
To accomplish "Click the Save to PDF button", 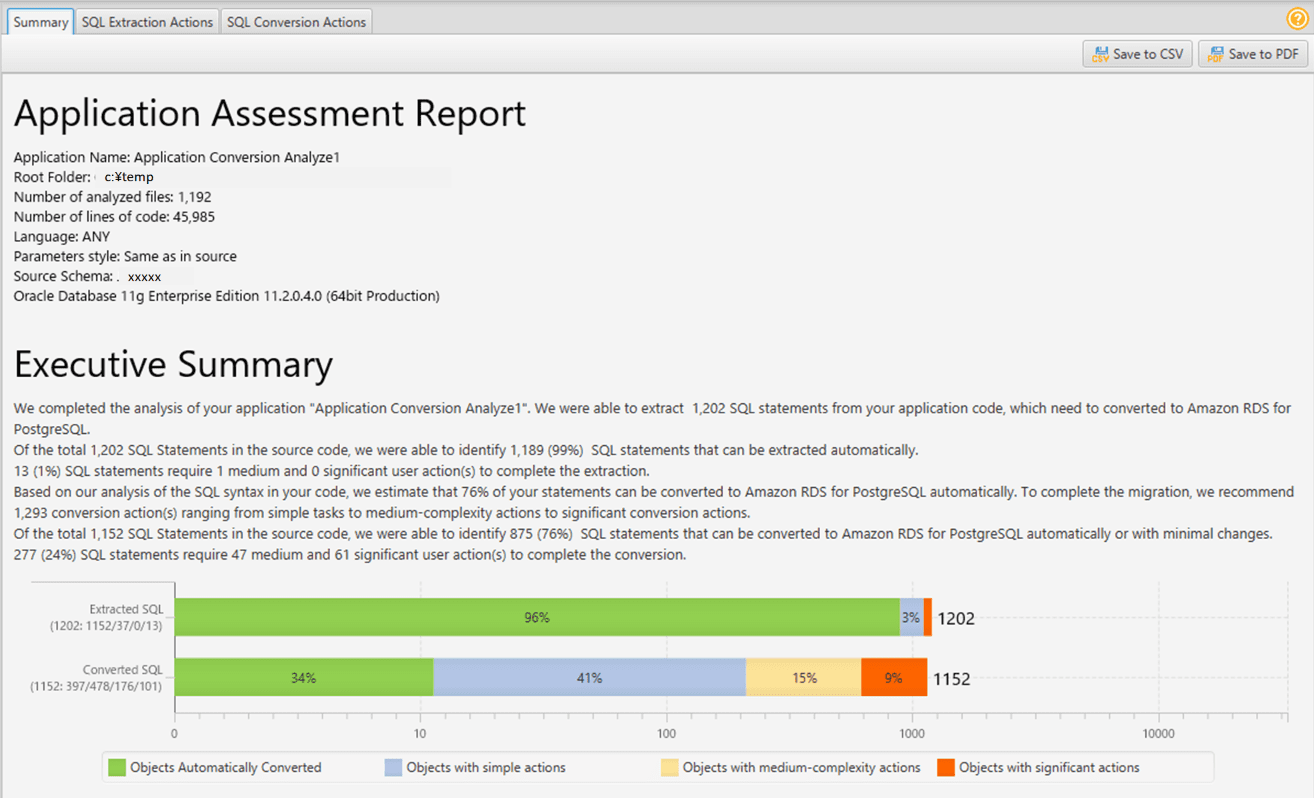I will click(x=1253, y=54).
